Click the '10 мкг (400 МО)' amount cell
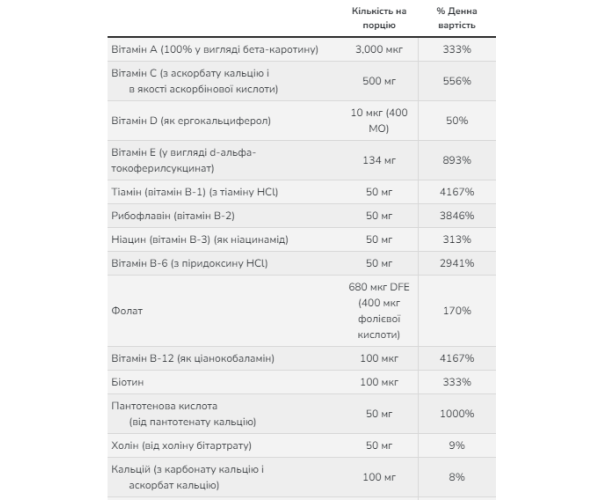The width and height of the screenshot is (600, 500). pos(377,121)
